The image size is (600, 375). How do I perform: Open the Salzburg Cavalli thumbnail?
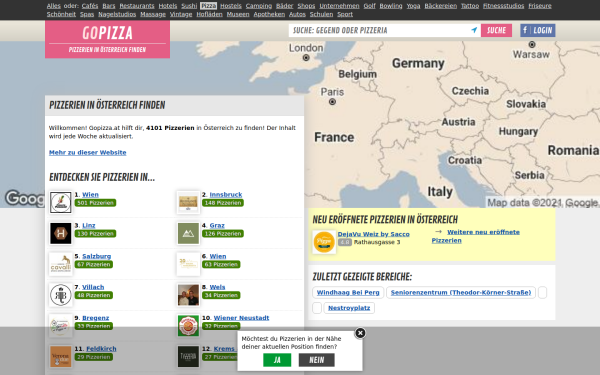pos(60,264)
